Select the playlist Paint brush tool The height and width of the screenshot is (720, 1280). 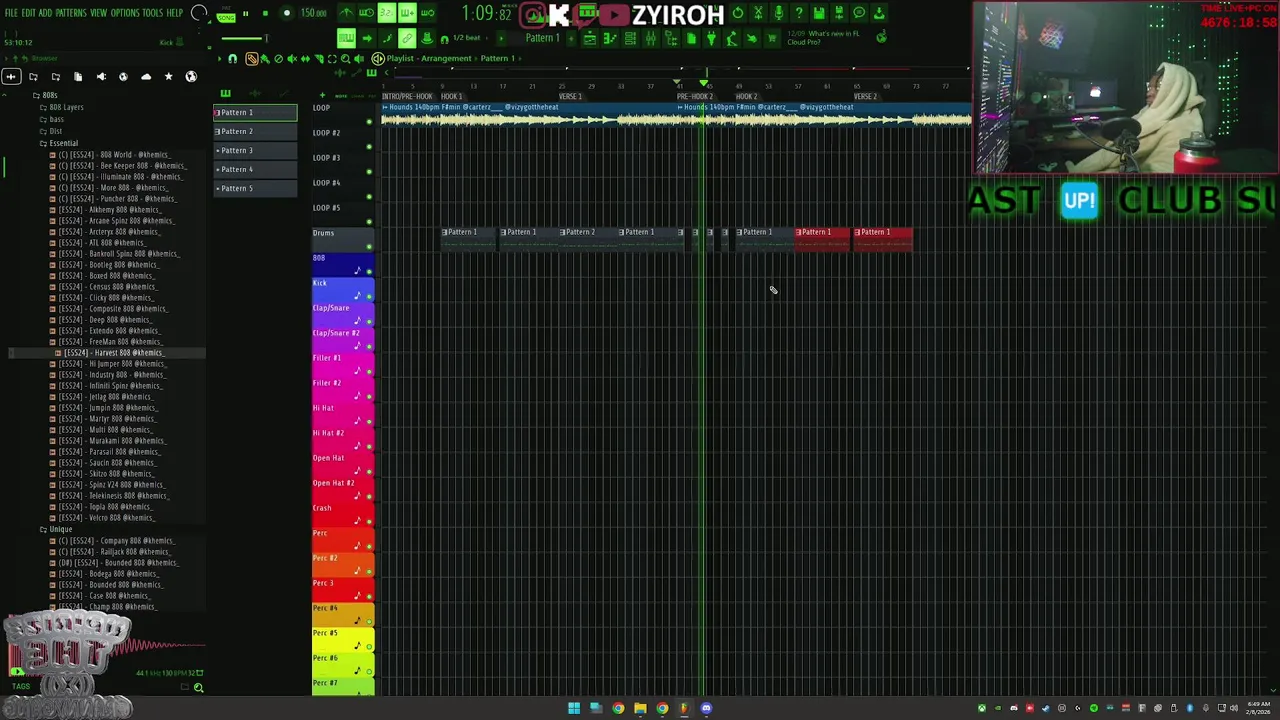pyautogui.click(x=265, y=58)
